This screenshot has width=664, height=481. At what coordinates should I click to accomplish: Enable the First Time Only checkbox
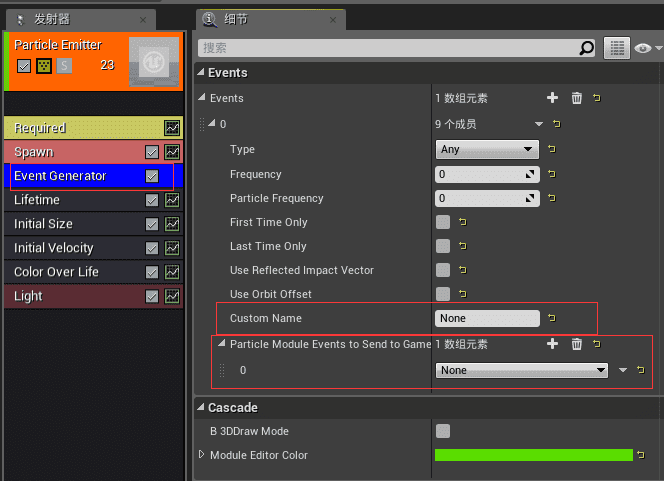pos(443,222)
